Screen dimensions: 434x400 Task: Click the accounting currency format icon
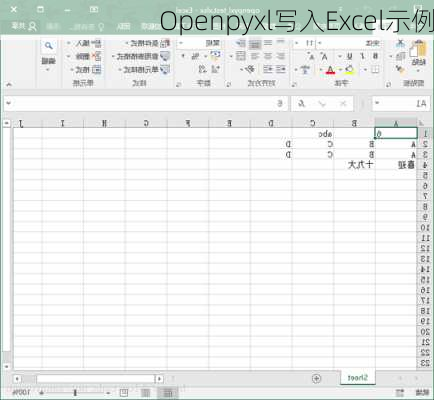coord(215,56)
